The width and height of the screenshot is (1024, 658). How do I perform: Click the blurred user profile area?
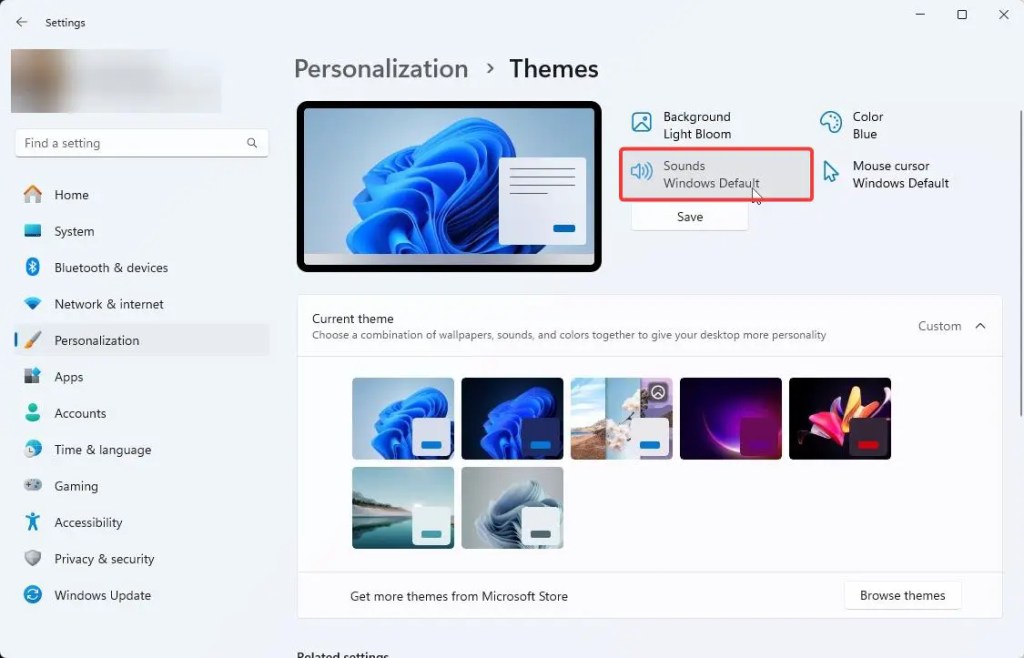(116, 81)
